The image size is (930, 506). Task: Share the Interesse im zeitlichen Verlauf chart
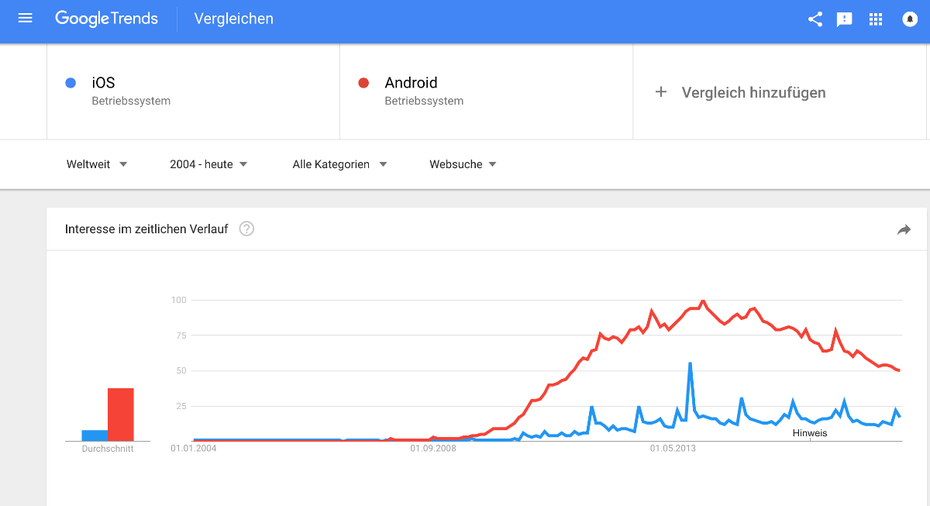tap(904, 230)
